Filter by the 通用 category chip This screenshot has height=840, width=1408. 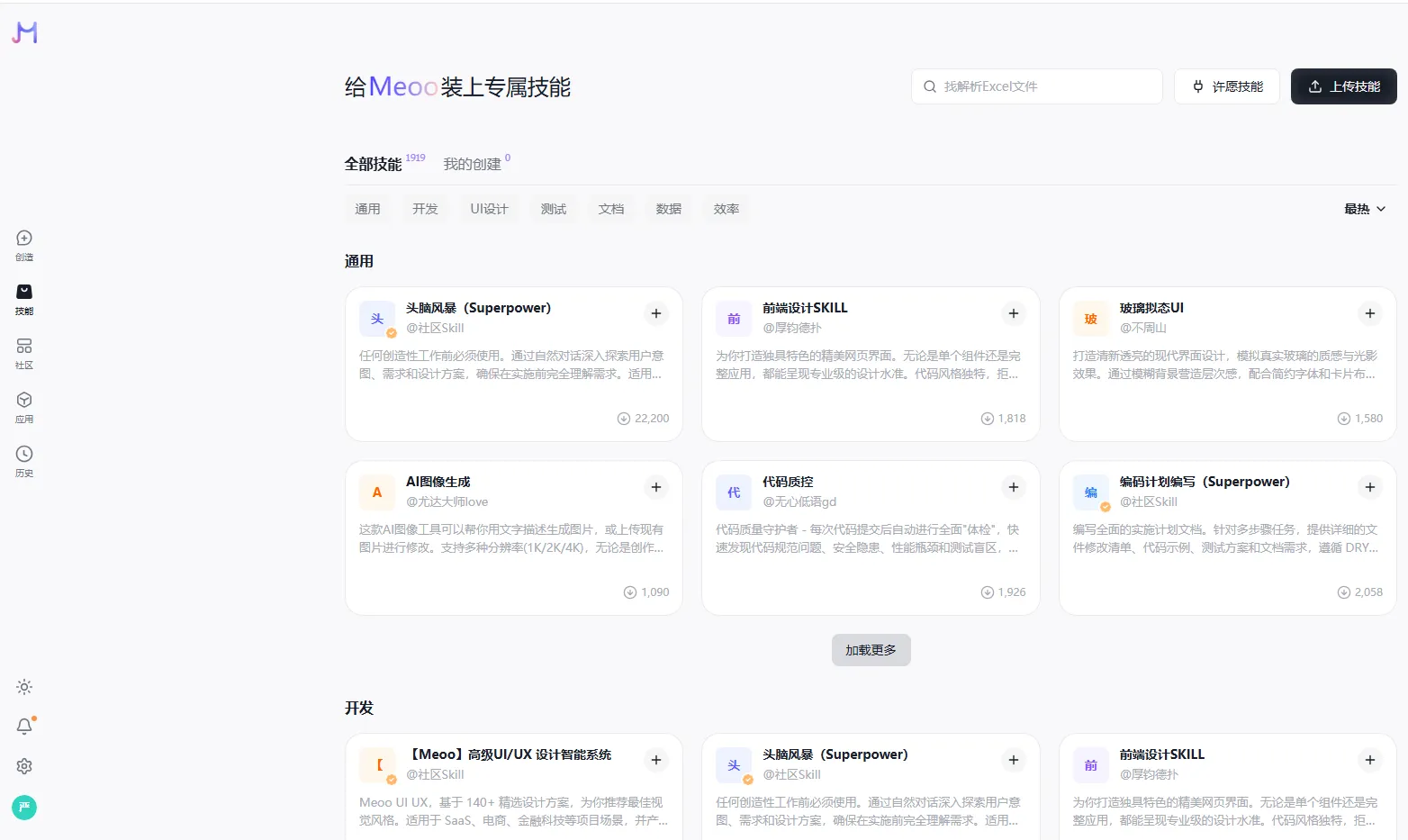[x=367, y=209]
